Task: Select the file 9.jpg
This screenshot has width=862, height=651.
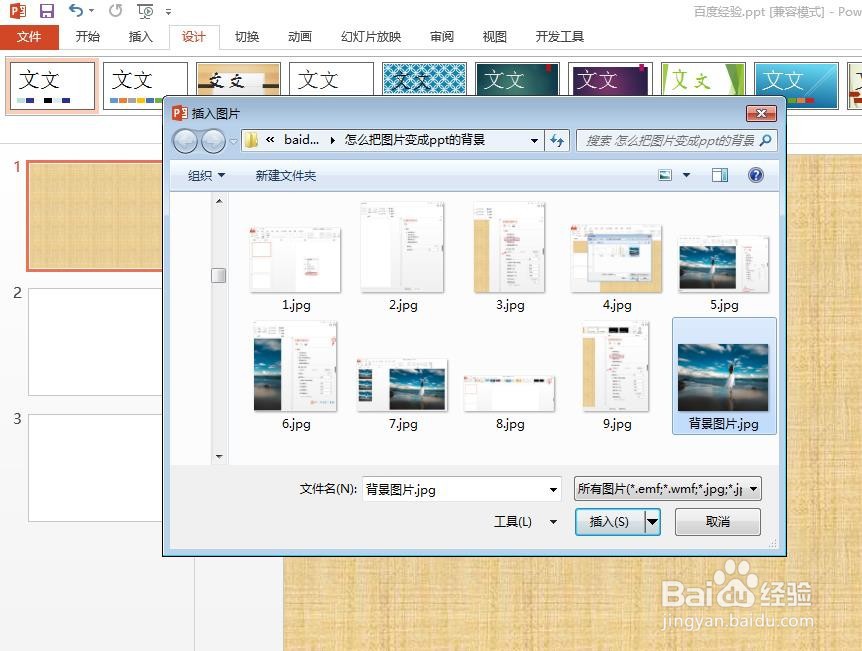Action: coord(616,377)
